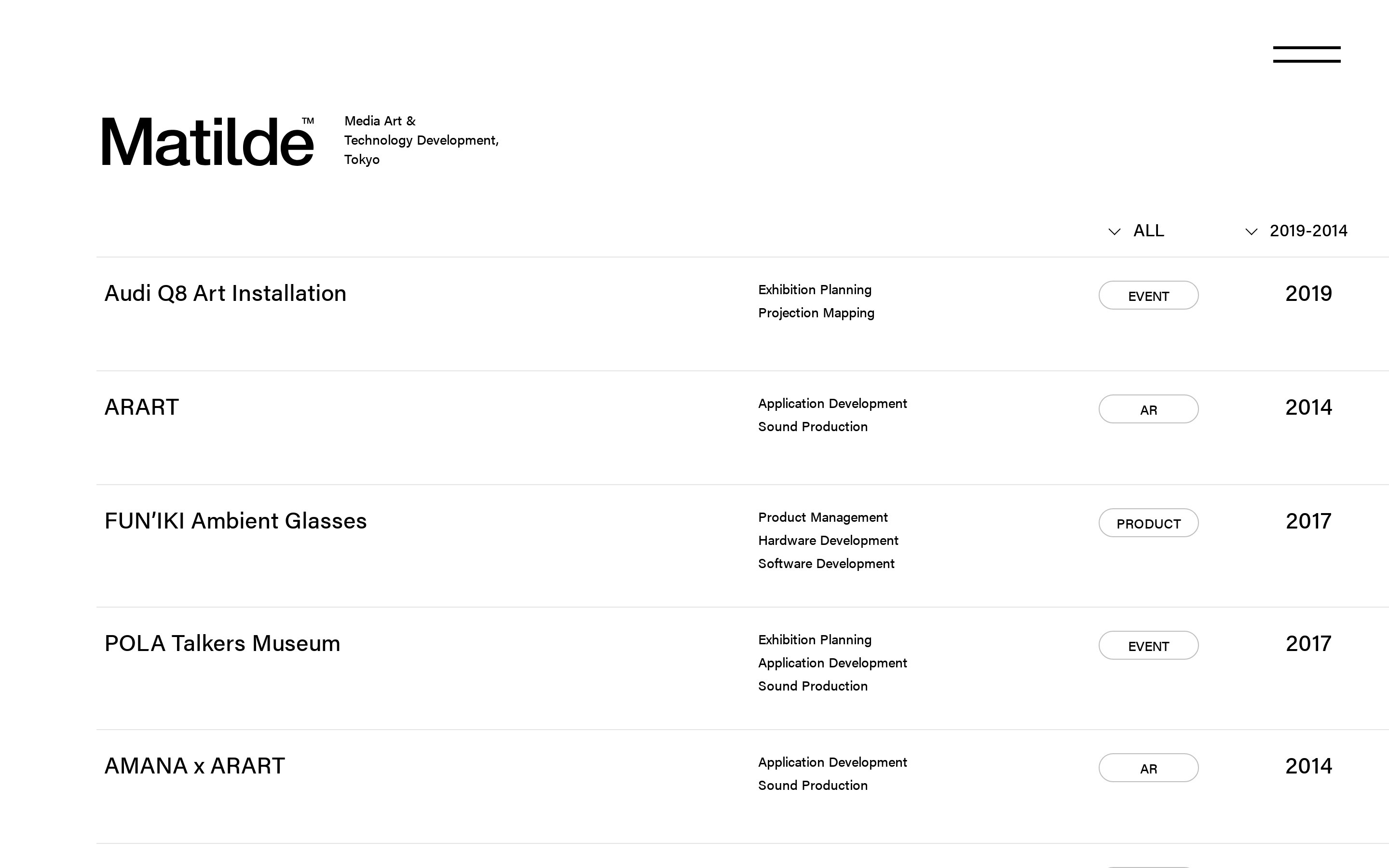
Task: Open the Audi Q8 Art Installation project
Action: tap(225, 293)
